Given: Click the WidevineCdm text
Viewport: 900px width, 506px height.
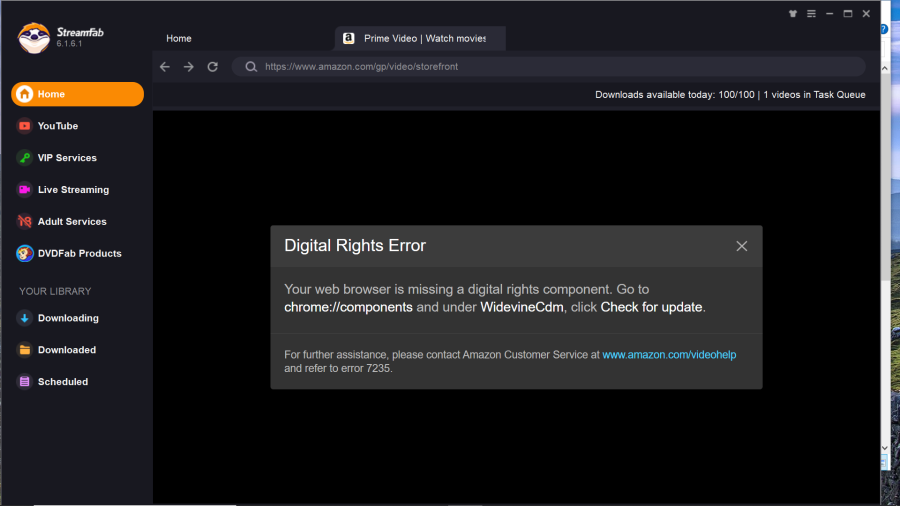Looking at the screenshot, I should coord(522,307).
